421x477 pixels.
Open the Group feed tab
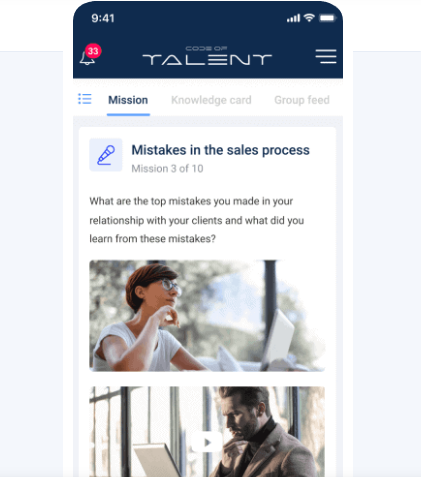[302, 100]
